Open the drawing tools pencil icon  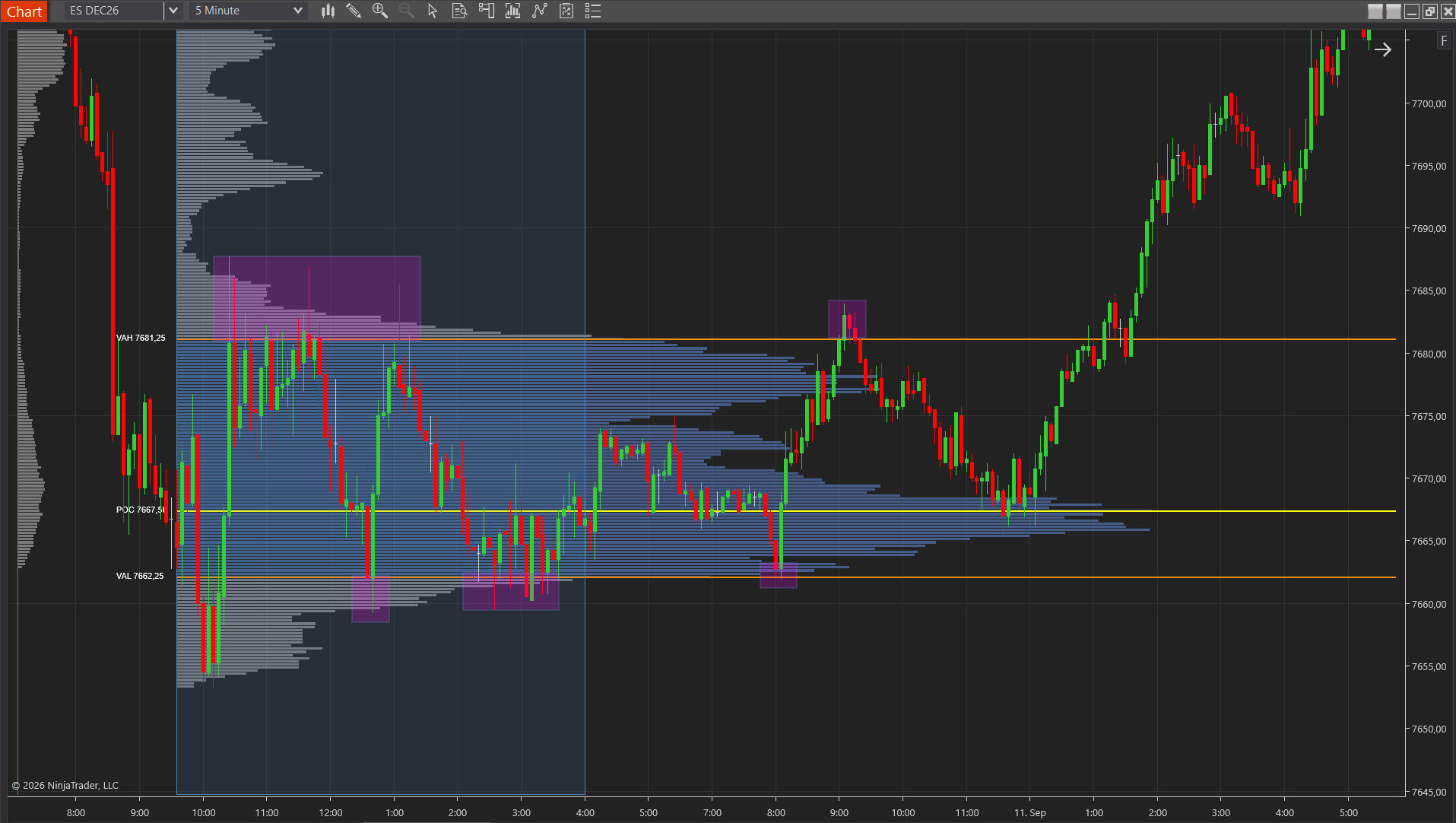(x=354, y=11)
